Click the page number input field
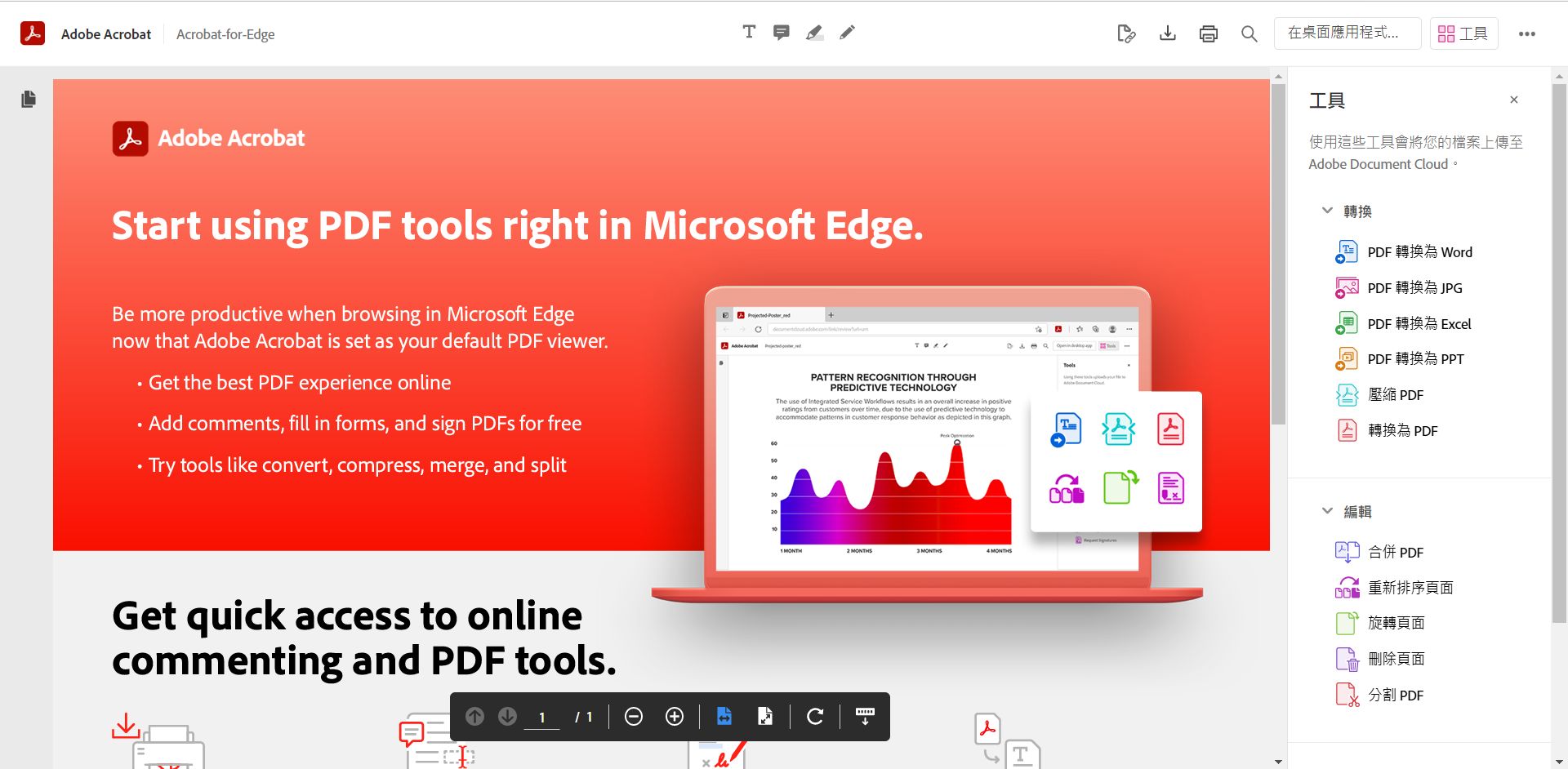This screenshot has height=769, width=1568. pos(541,718)
